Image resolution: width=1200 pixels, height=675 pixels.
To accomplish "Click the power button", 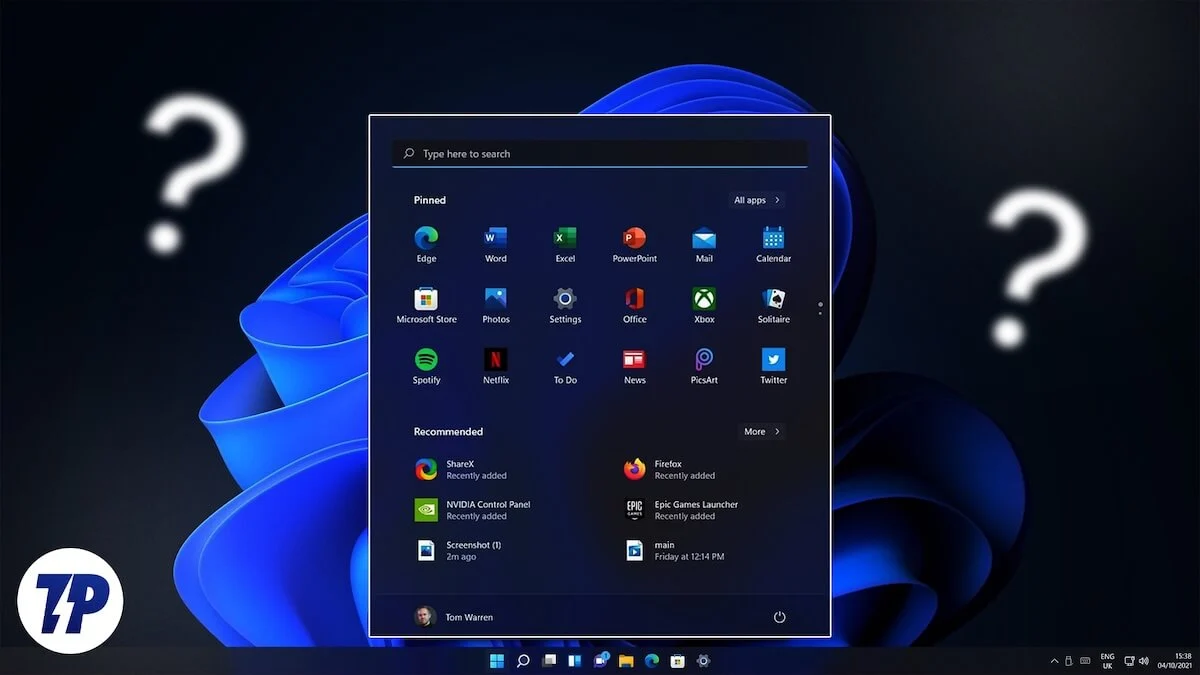I will point(779,617).
